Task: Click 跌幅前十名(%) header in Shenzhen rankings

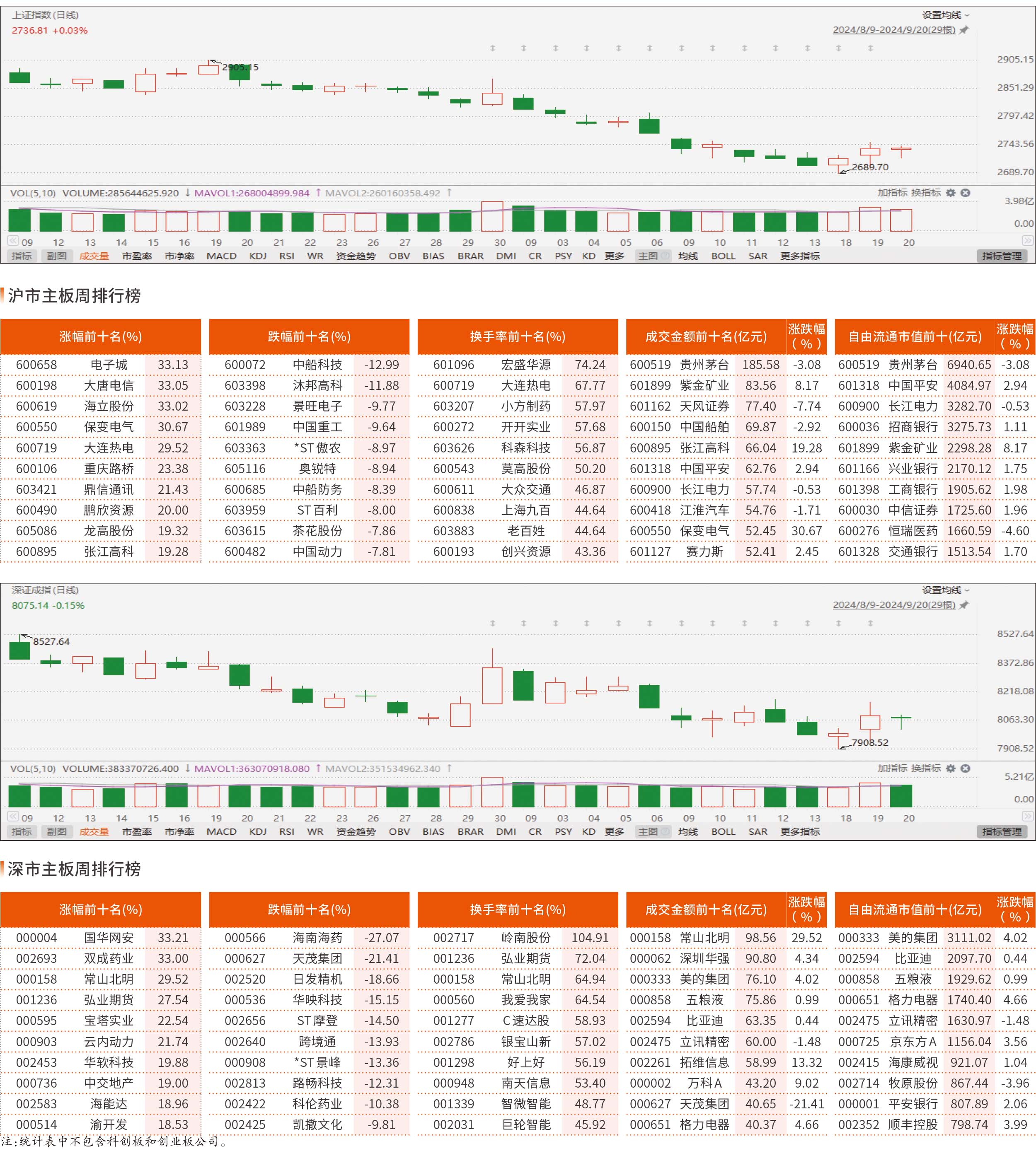Action: (309, 909)
